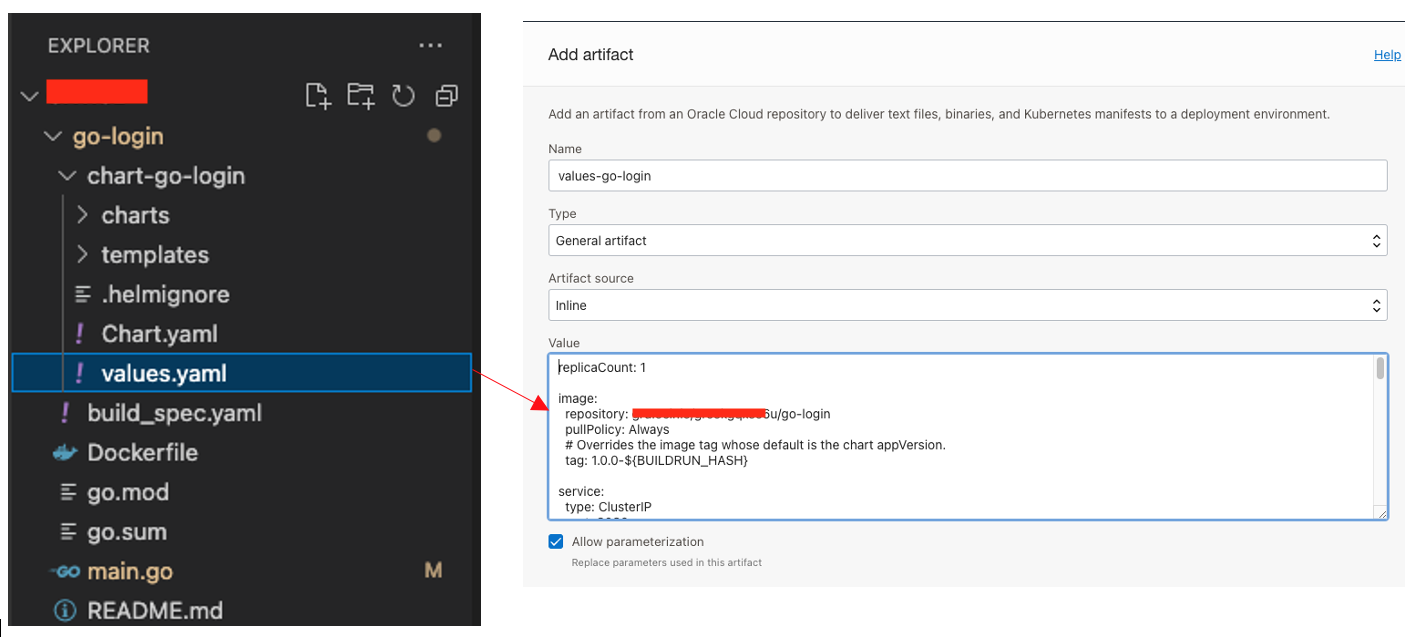Click the New File icon in Explorer

click(317, 96)
